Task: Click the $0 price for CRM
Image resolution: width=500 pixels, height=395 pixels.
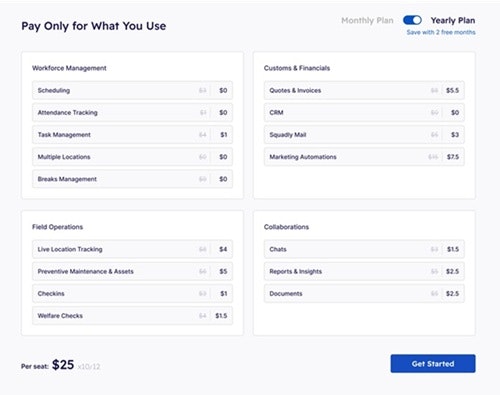Action: pyautogui.click(x=455, y=113)
